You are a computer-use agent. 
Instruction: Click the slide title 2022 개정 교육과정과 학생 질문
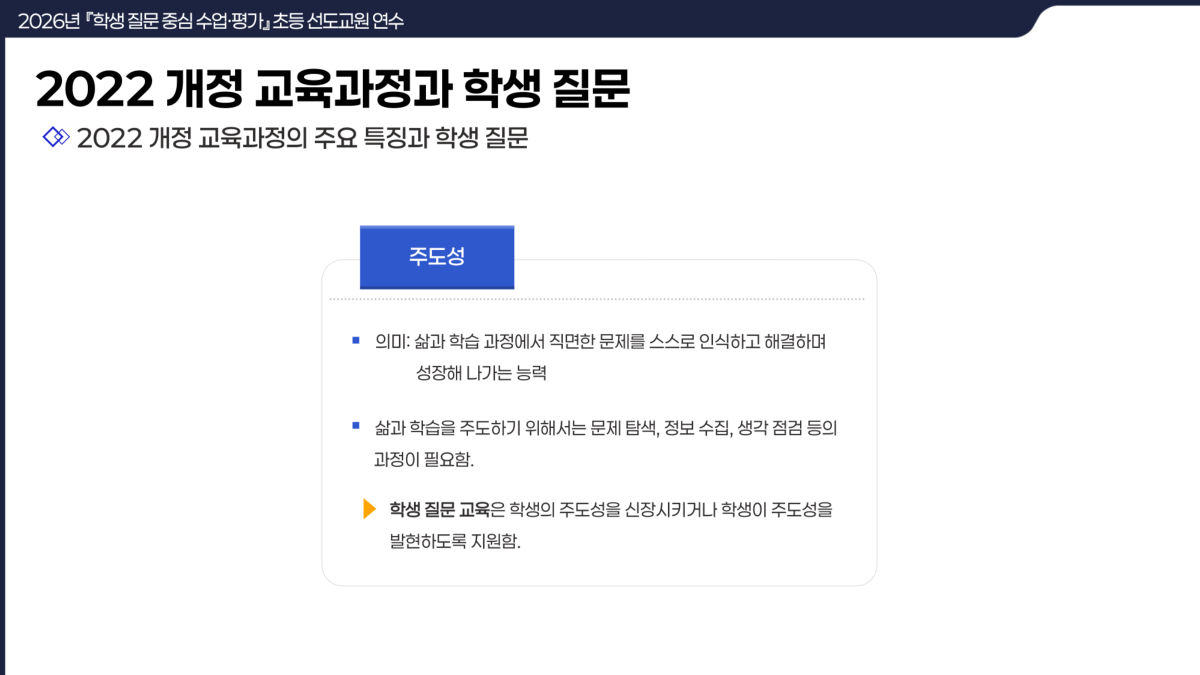[x=333, y=89]
